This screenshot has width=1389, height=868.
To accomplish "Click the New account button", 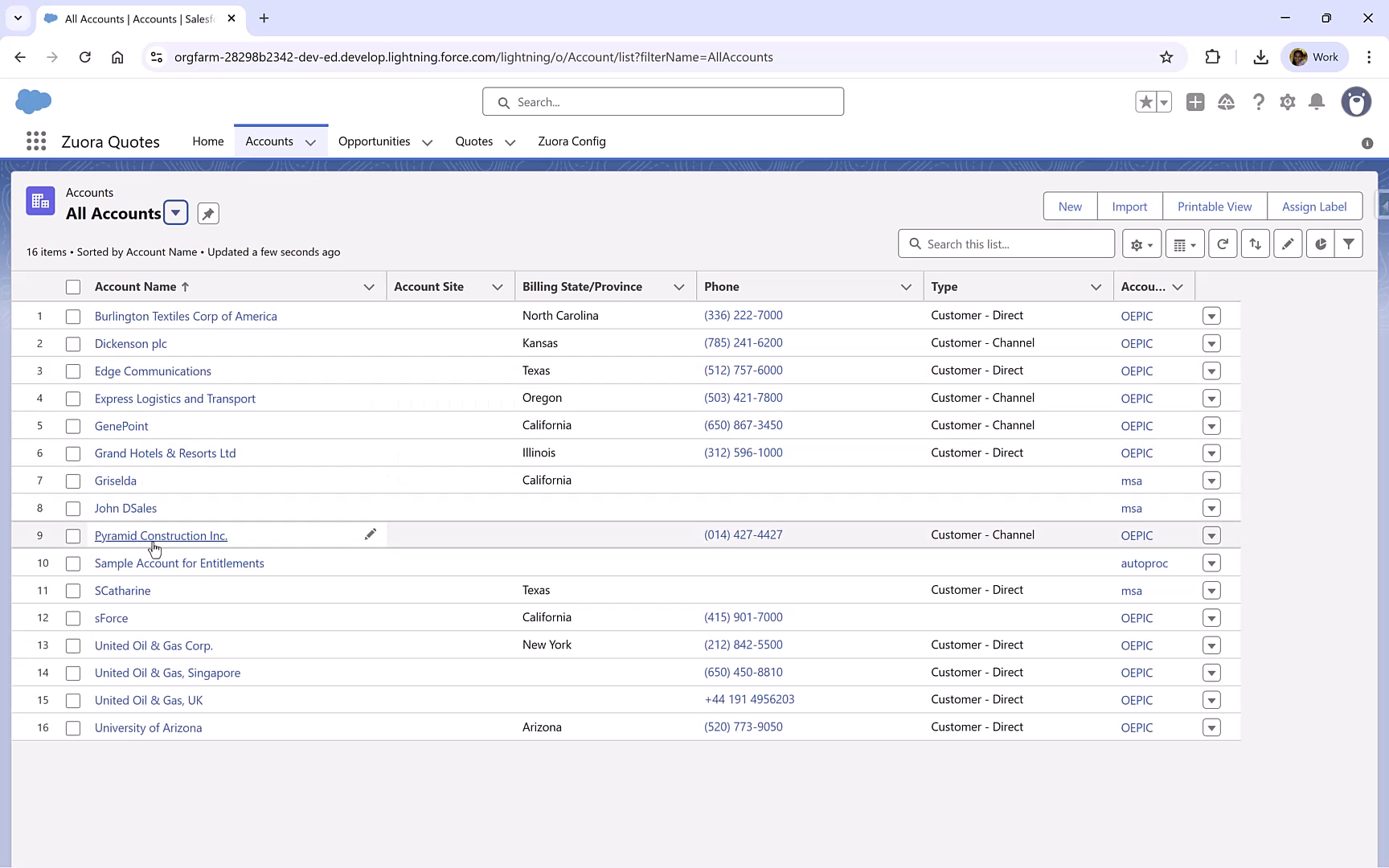I will pyautogui.click(x=1070, y=206).
